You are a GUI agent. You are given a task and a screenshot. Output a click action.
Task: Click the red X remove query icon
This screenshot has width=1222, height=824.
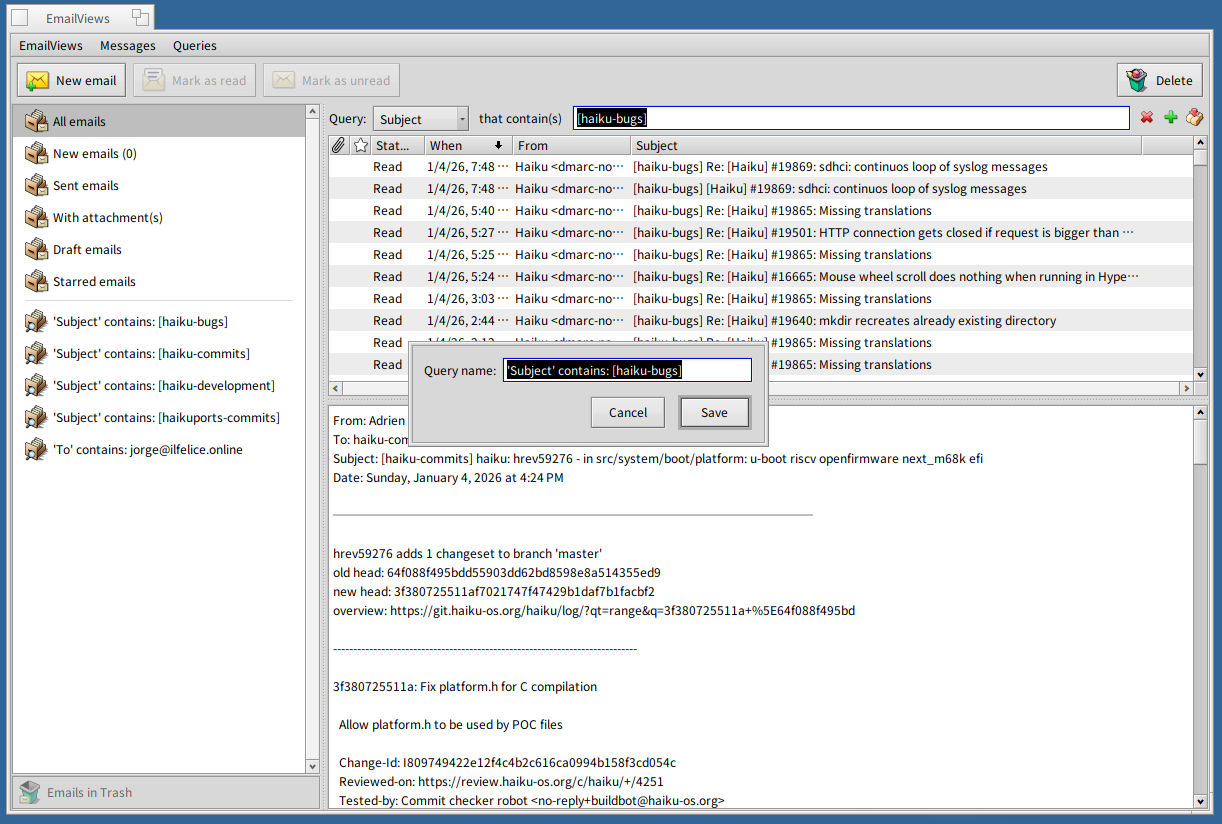click(1147, 118)
